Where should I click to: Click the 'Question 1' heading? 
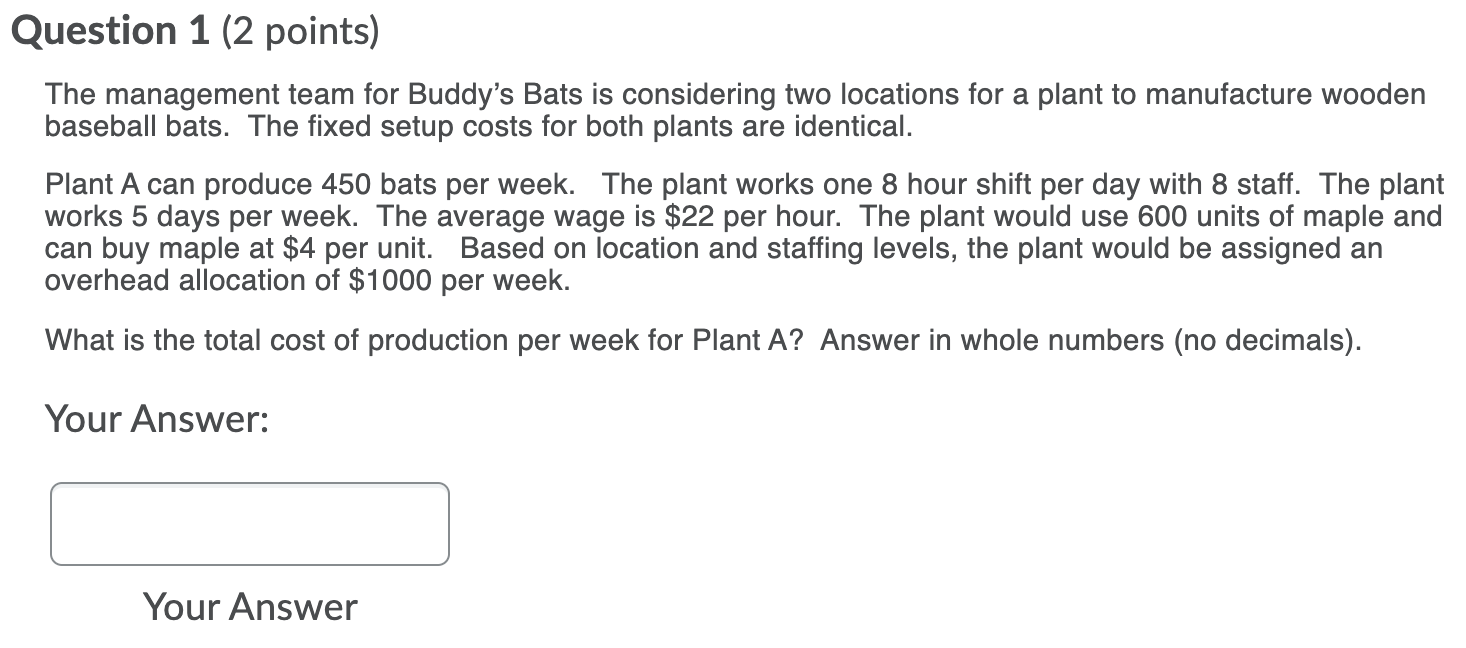point(110,29)
